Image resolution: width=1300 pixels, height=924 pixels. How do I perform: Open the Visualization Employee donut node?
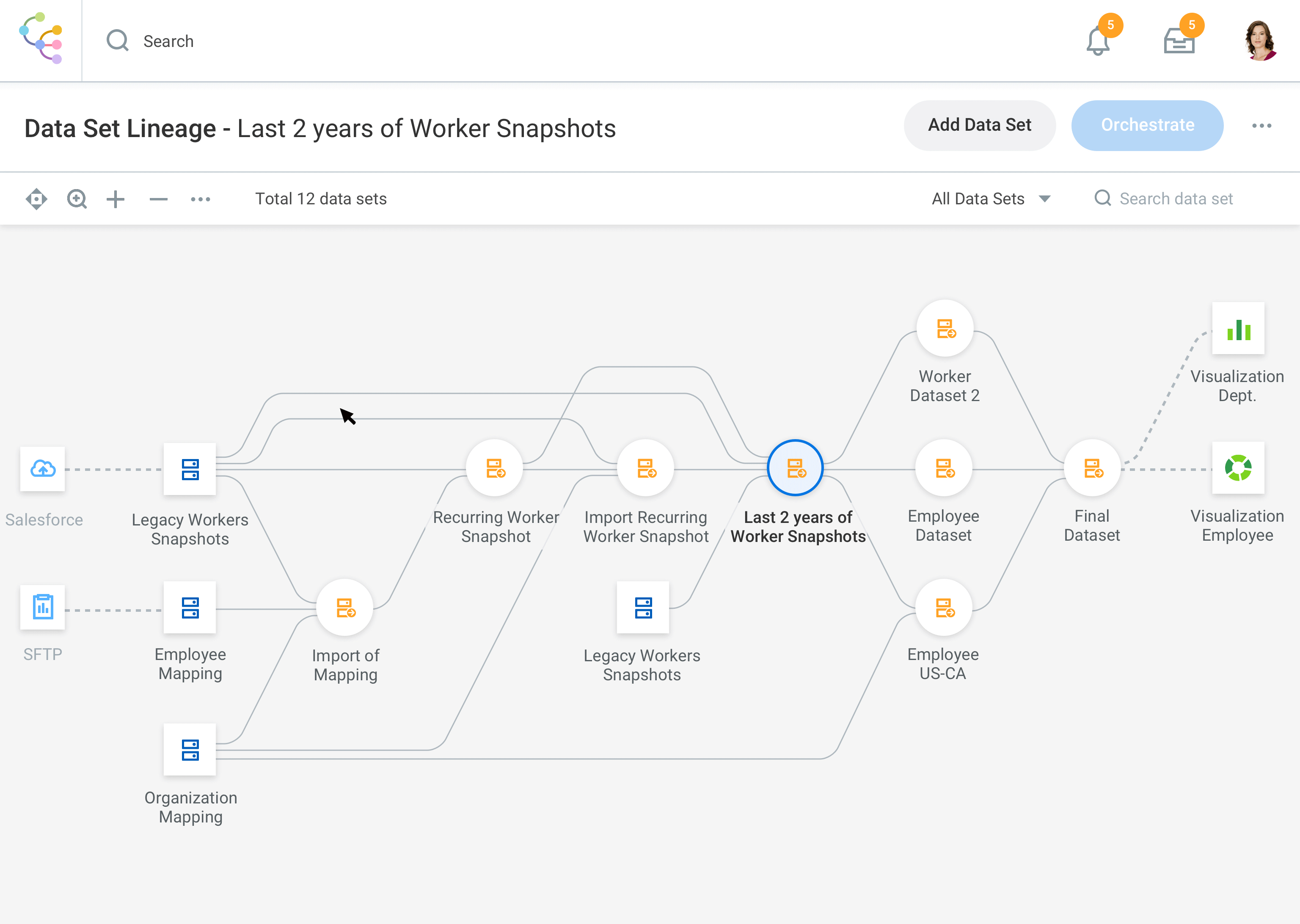(x=1238, y=468)
